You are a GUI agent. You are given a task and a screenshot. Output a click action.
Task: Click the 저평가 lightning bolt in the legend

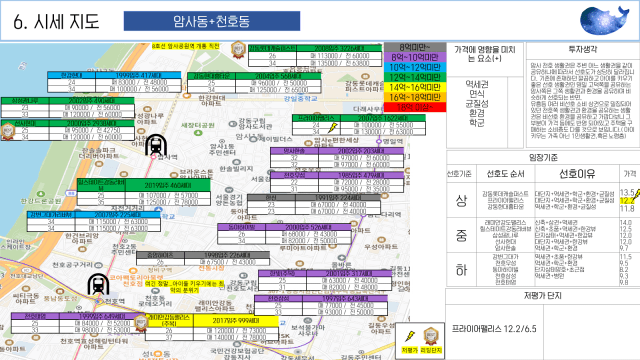409,337
